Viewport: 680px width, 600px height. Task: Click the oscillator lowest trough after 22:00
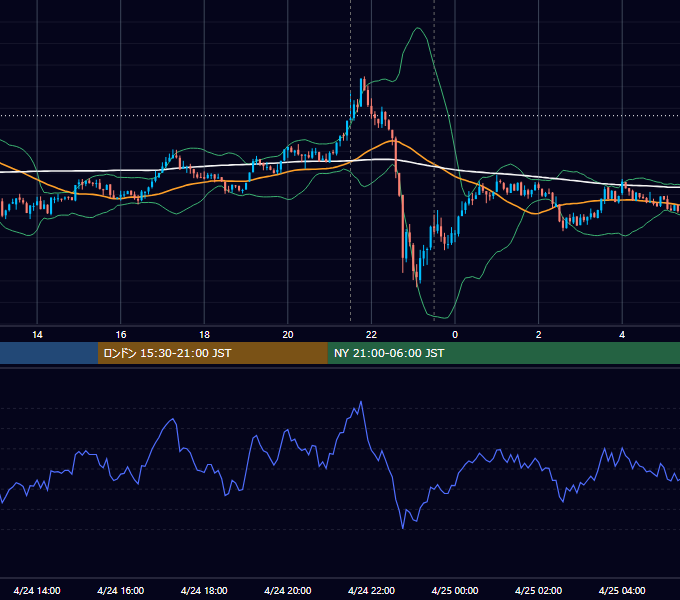[x=403, y=528]
